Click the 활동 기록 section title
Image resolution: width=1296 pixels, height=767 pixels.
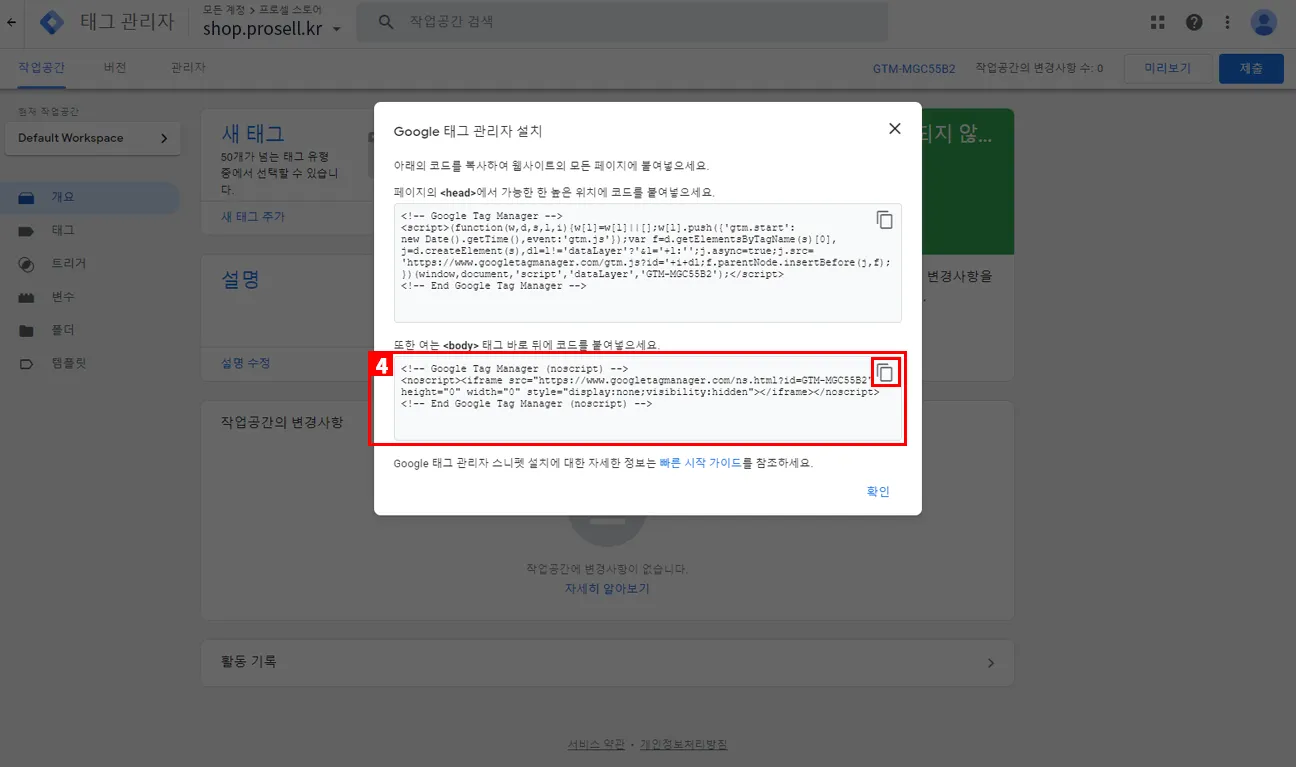pos(249,661)
